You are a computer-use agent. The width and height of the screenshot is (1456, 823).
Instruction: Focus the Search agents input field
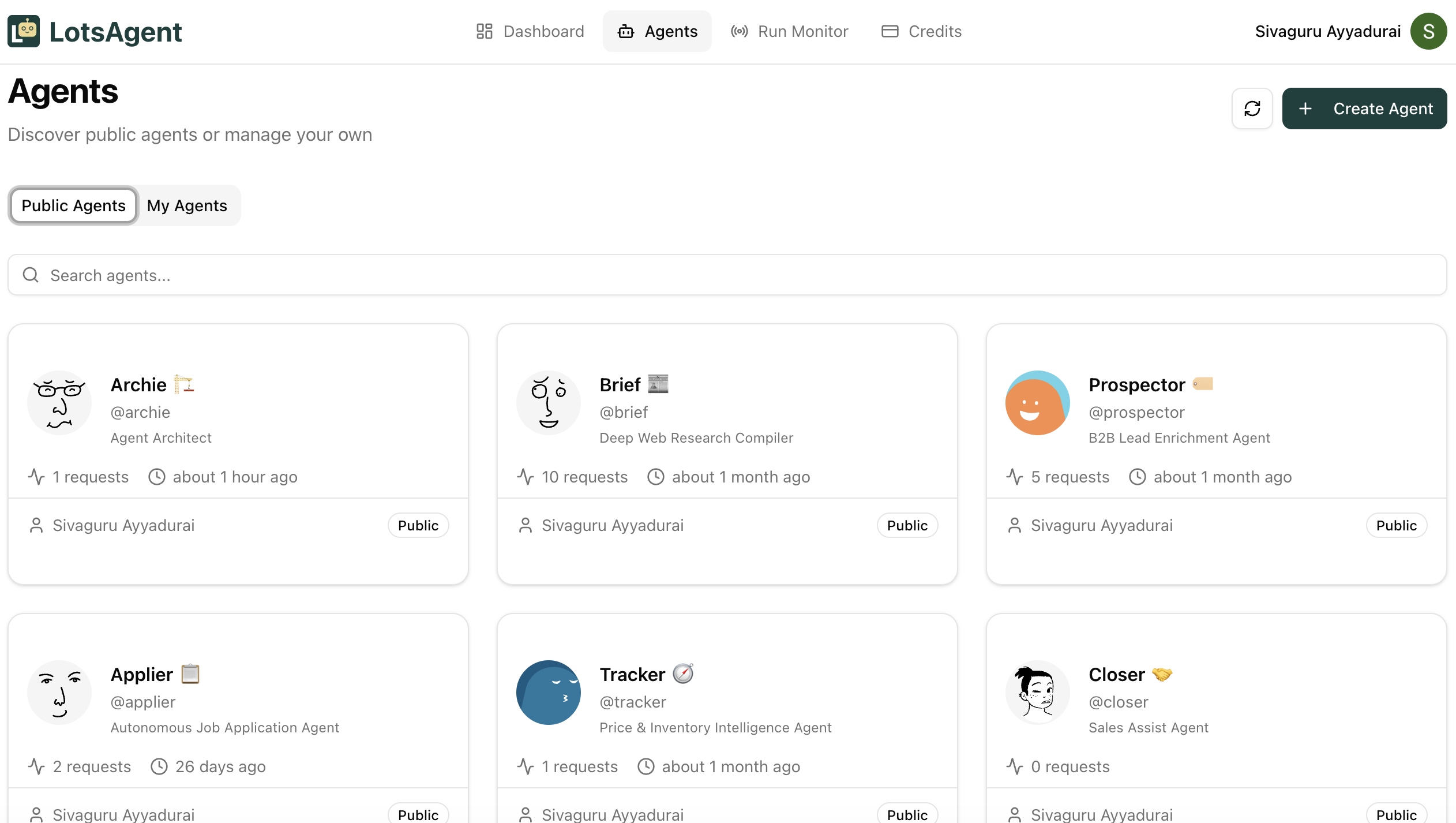[727, 275]
